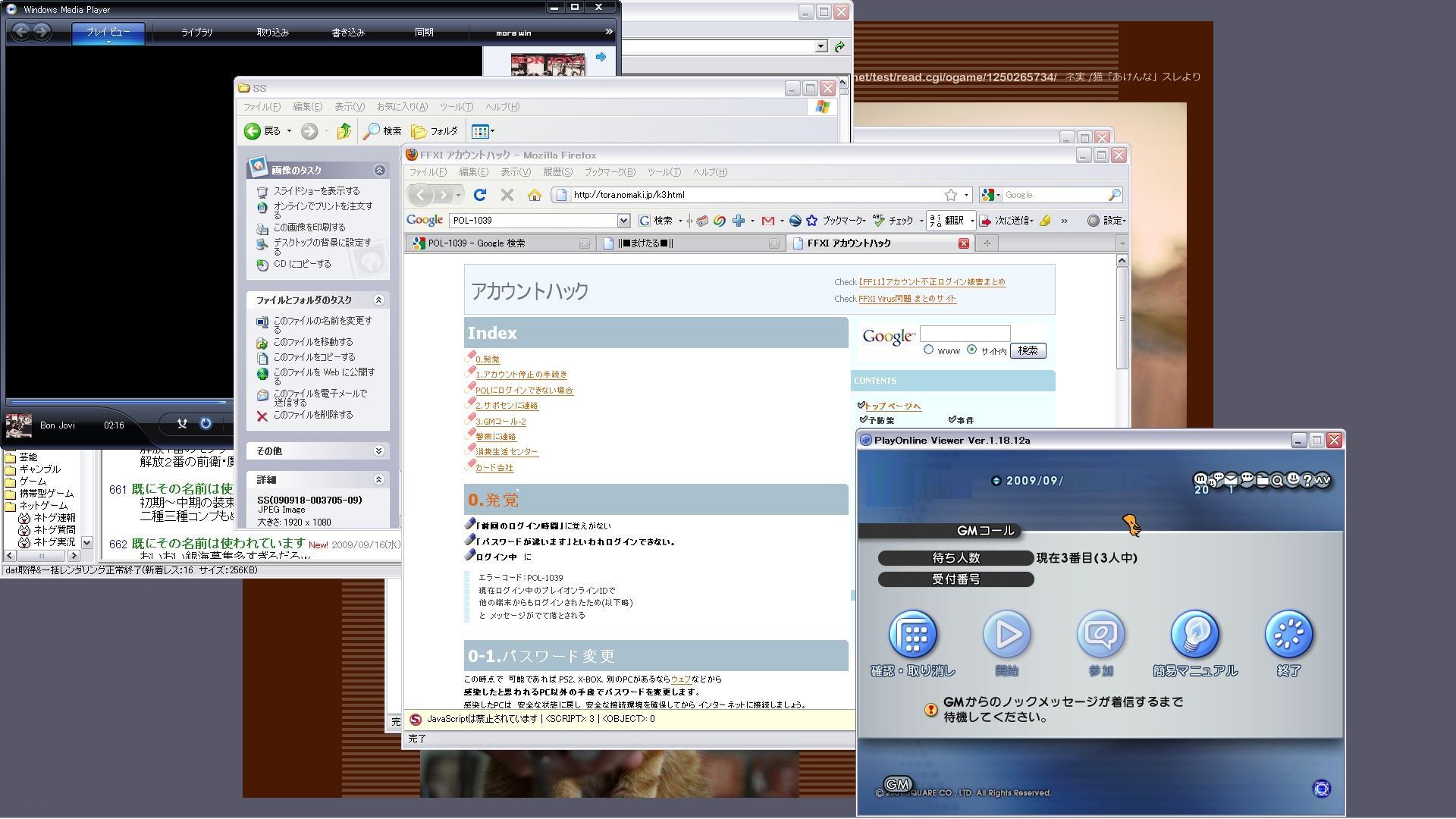Click the Explorer up-folder icon

click(344, 131)
